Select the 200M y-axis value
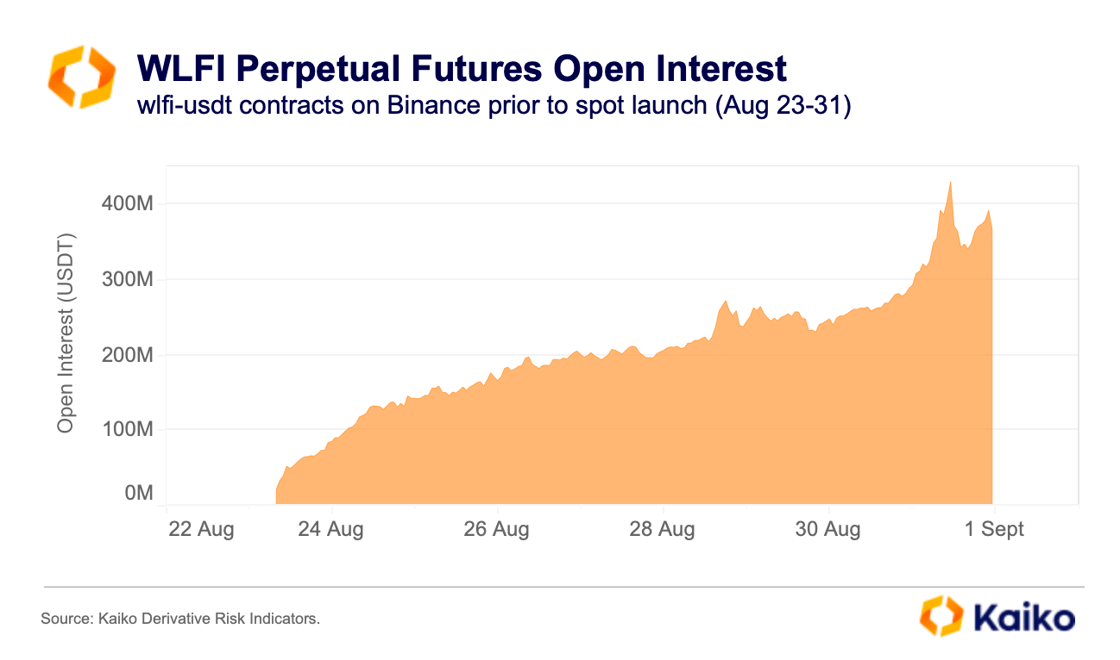Screen dimensions: 1120x660 127,355
